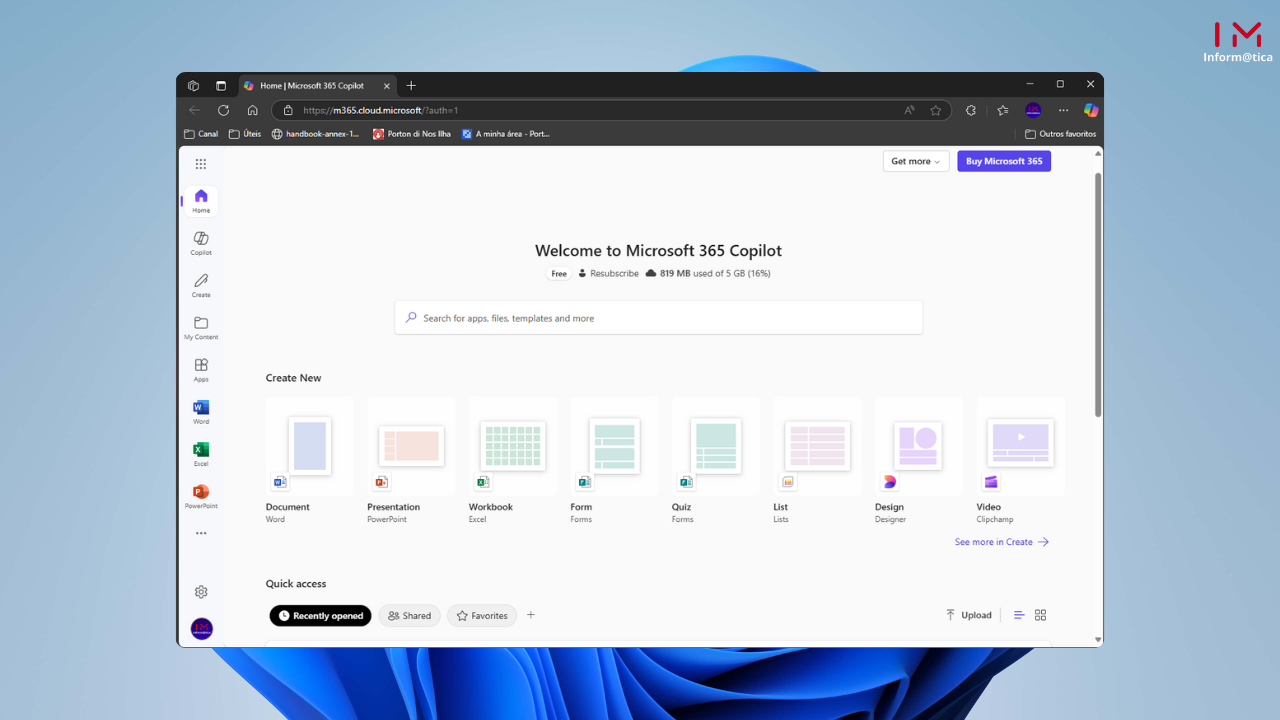The image size is (1280, 720).
Task: Open the Canal bookmarks folder
Action: 201,134
